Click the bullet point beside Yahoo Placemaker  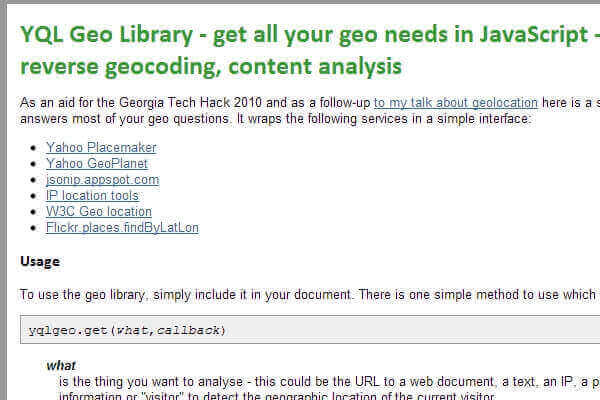36,148
